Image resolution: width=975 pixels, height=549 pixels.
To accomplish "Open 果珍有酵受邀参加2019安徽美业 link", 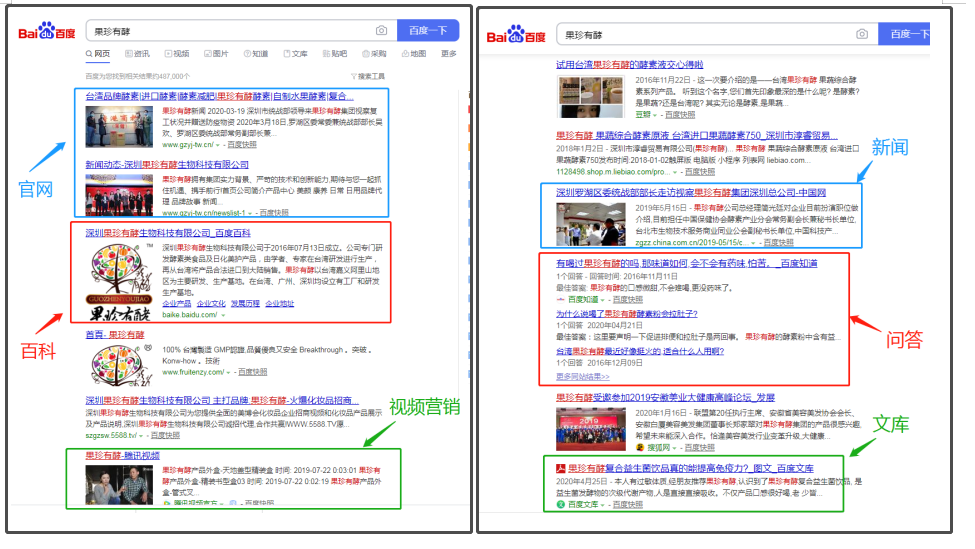I will pos(665,397).
